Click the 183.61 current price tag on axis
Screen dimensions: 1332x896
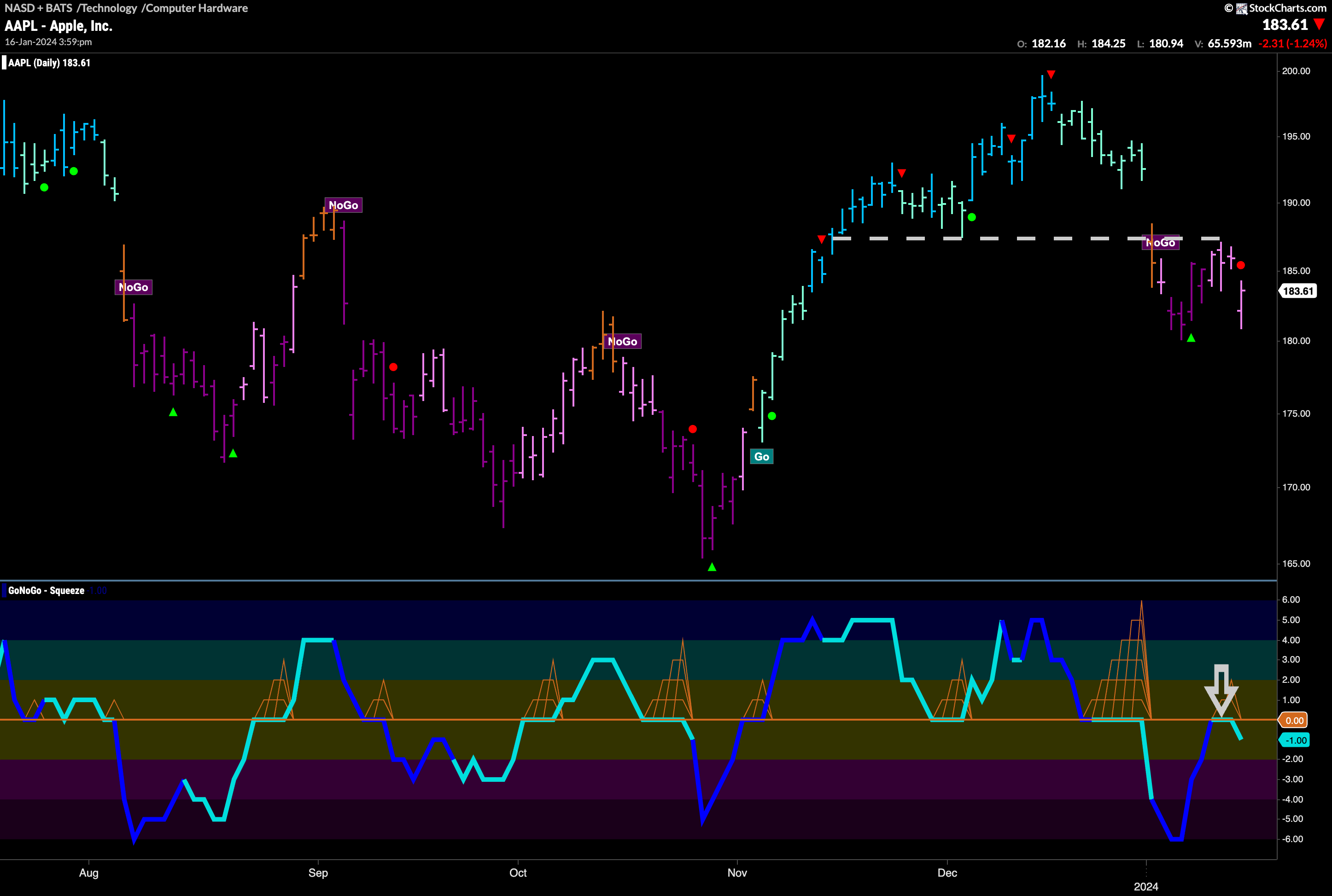[1298, 291]
